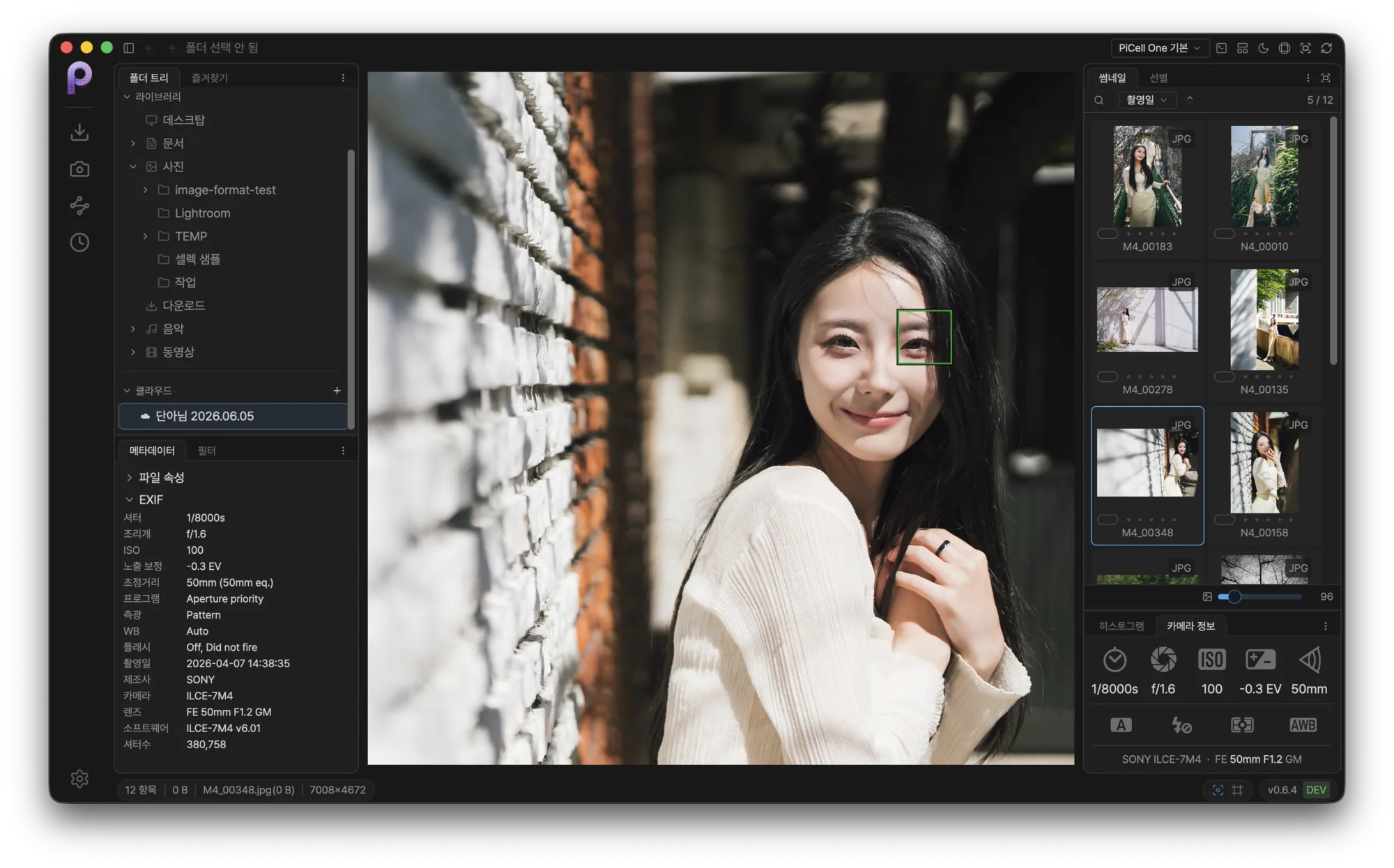Select the 카메라 정보 tab
The height and width of the screenshot is (868, 1394).
(x=1190, y=626)
